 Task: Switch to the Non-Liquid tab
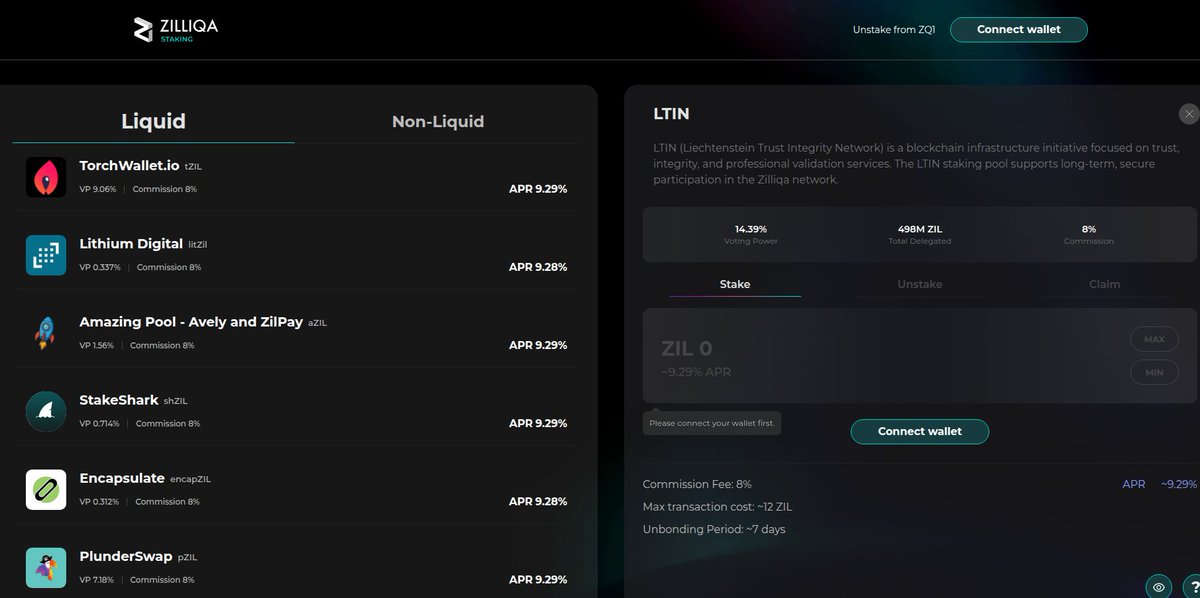[x=438, y=121]
